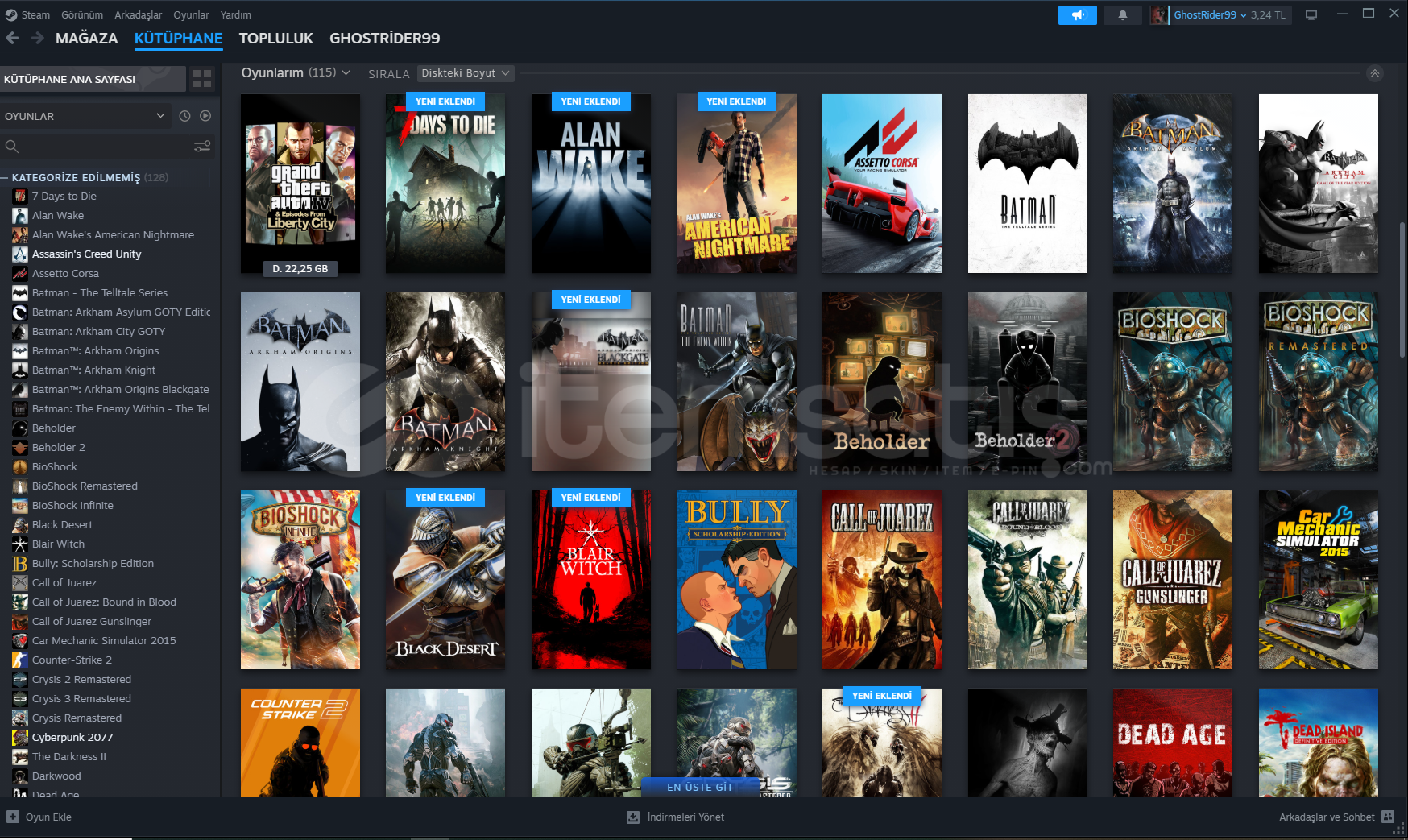Click Oyun Ekle label
Image resolution: width=1408 pixels, height=840 pixels.
click(48, 817)
